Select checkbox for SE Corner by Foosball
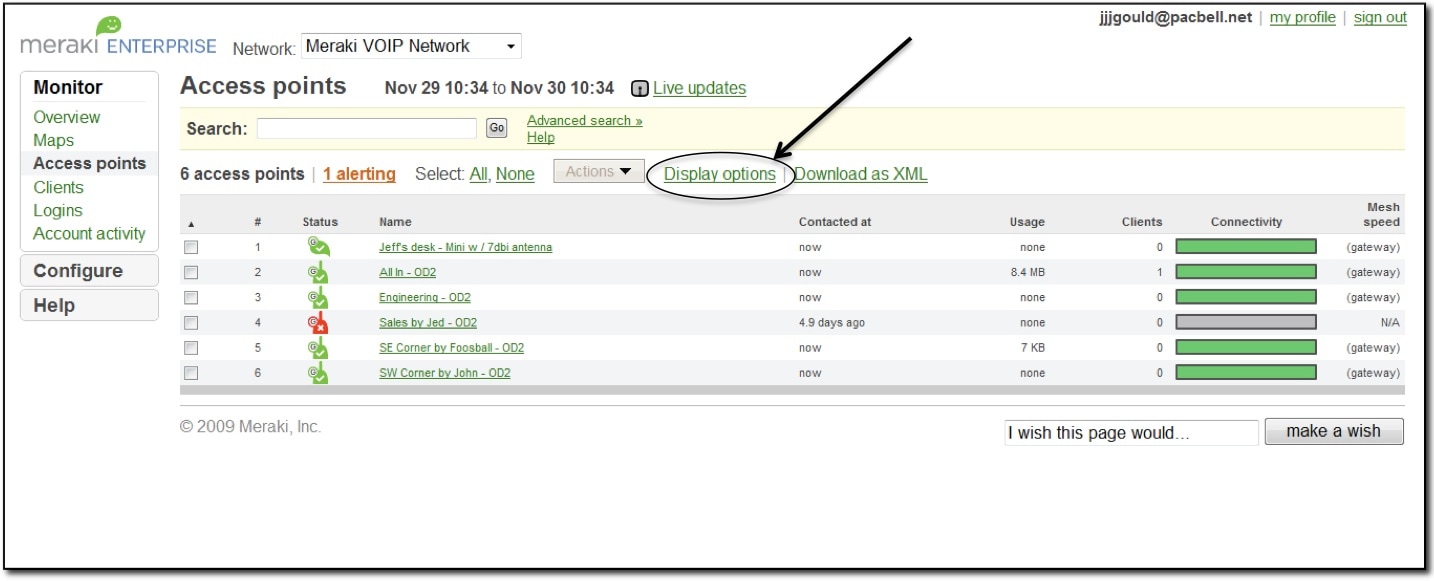 [x=191, y=348]
